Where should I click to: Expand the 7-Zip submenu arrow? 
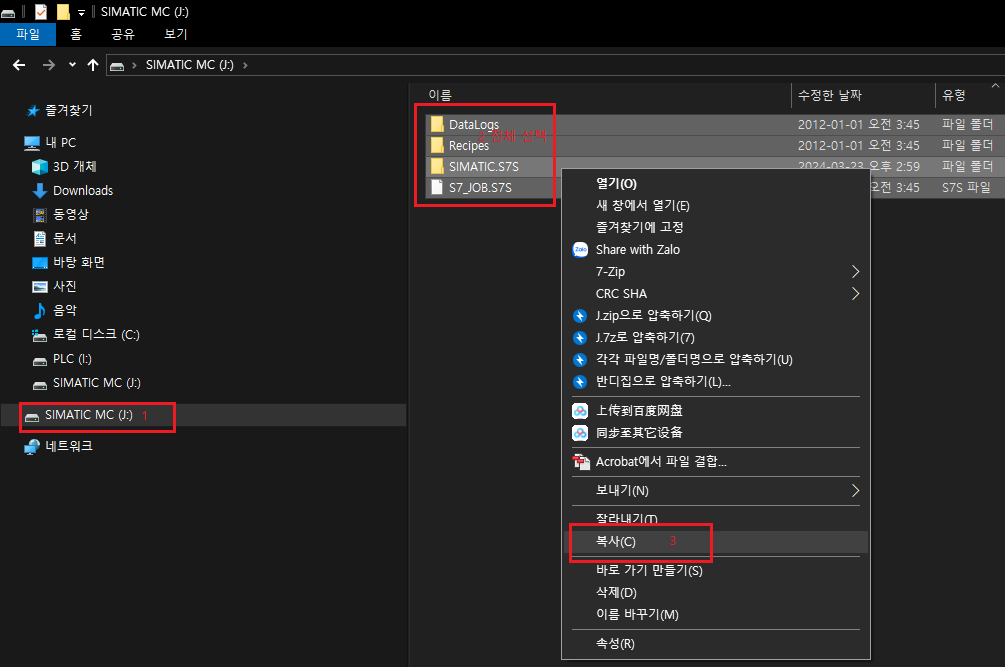point(855,272)
